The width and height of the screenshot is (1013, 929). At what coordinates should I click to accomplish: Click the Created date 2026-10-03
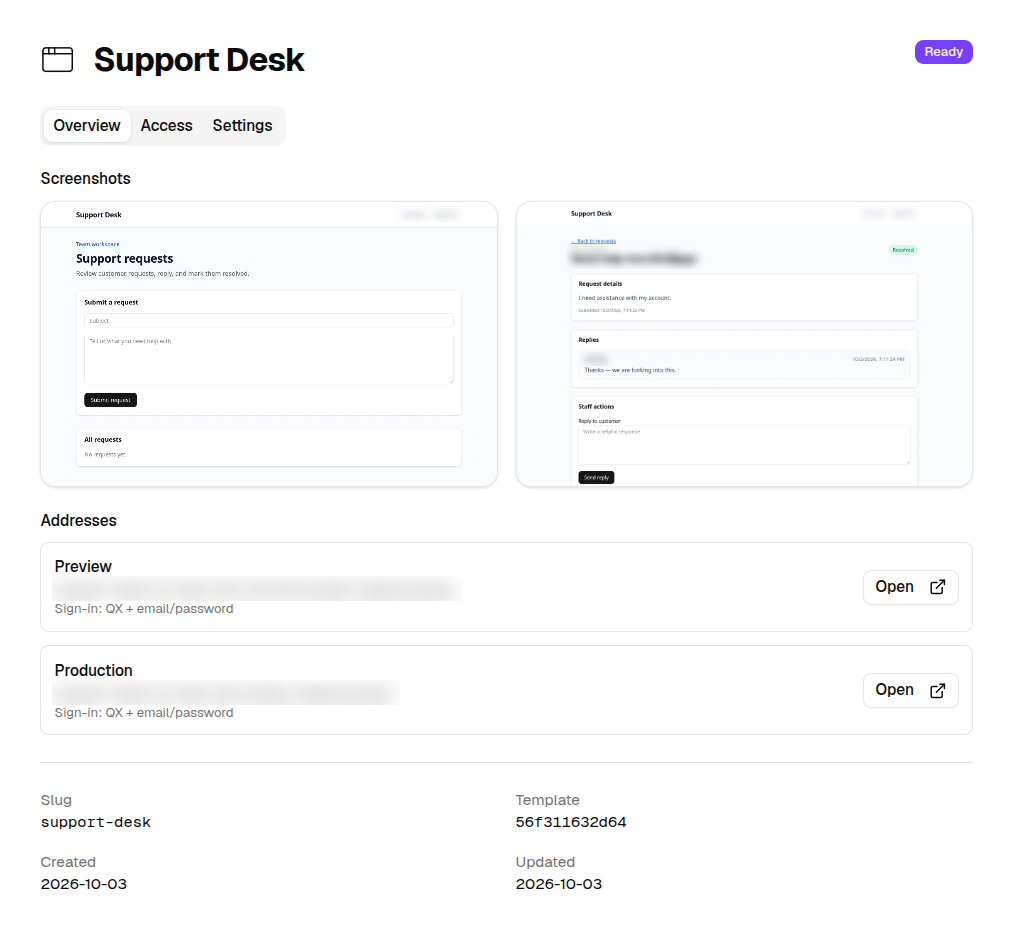pos(84,884)
